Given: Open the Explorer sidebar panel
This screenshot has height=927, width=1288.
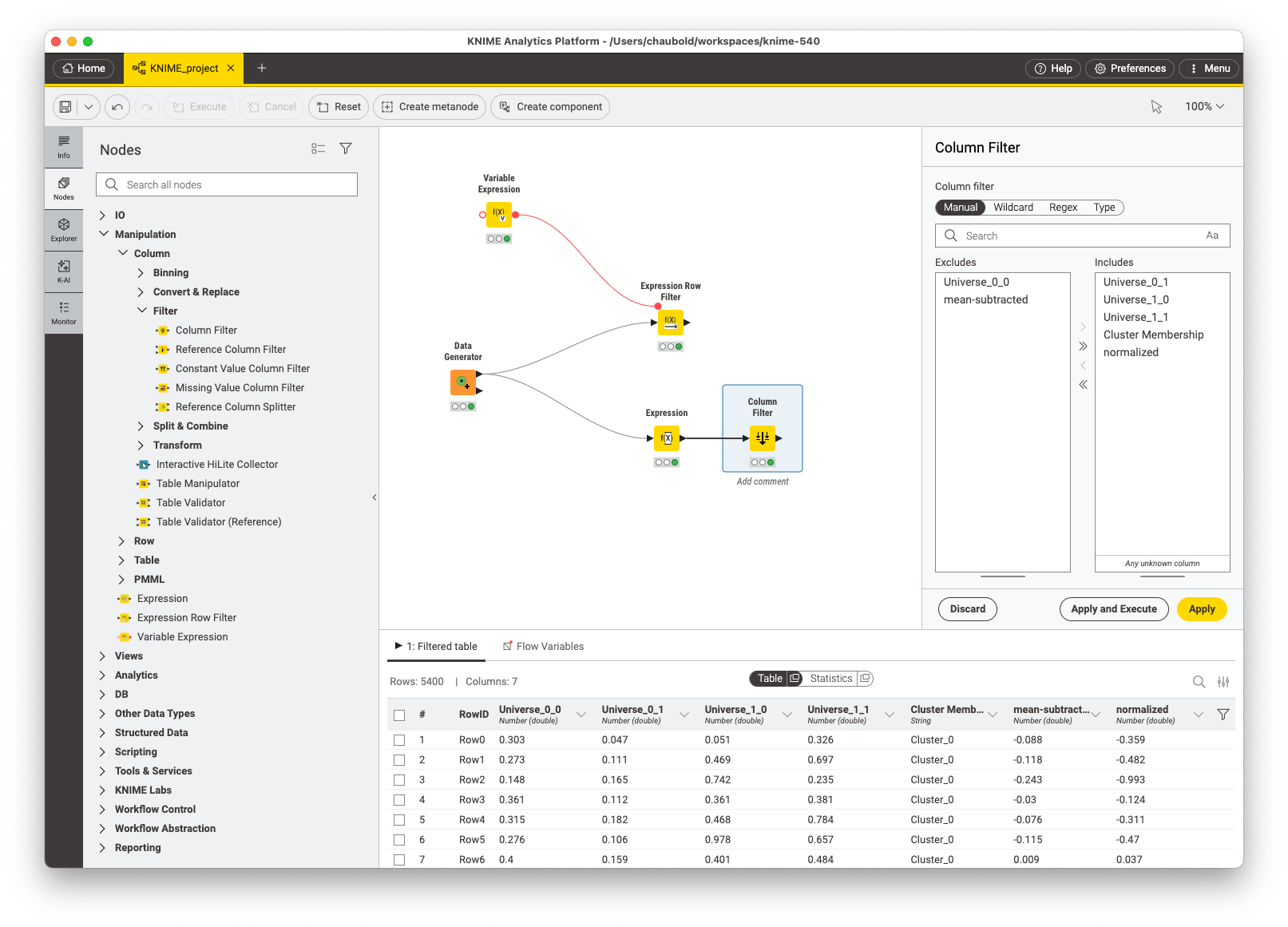Looking at the screenshot, I should pyautogui.click(x=64, y=229).
